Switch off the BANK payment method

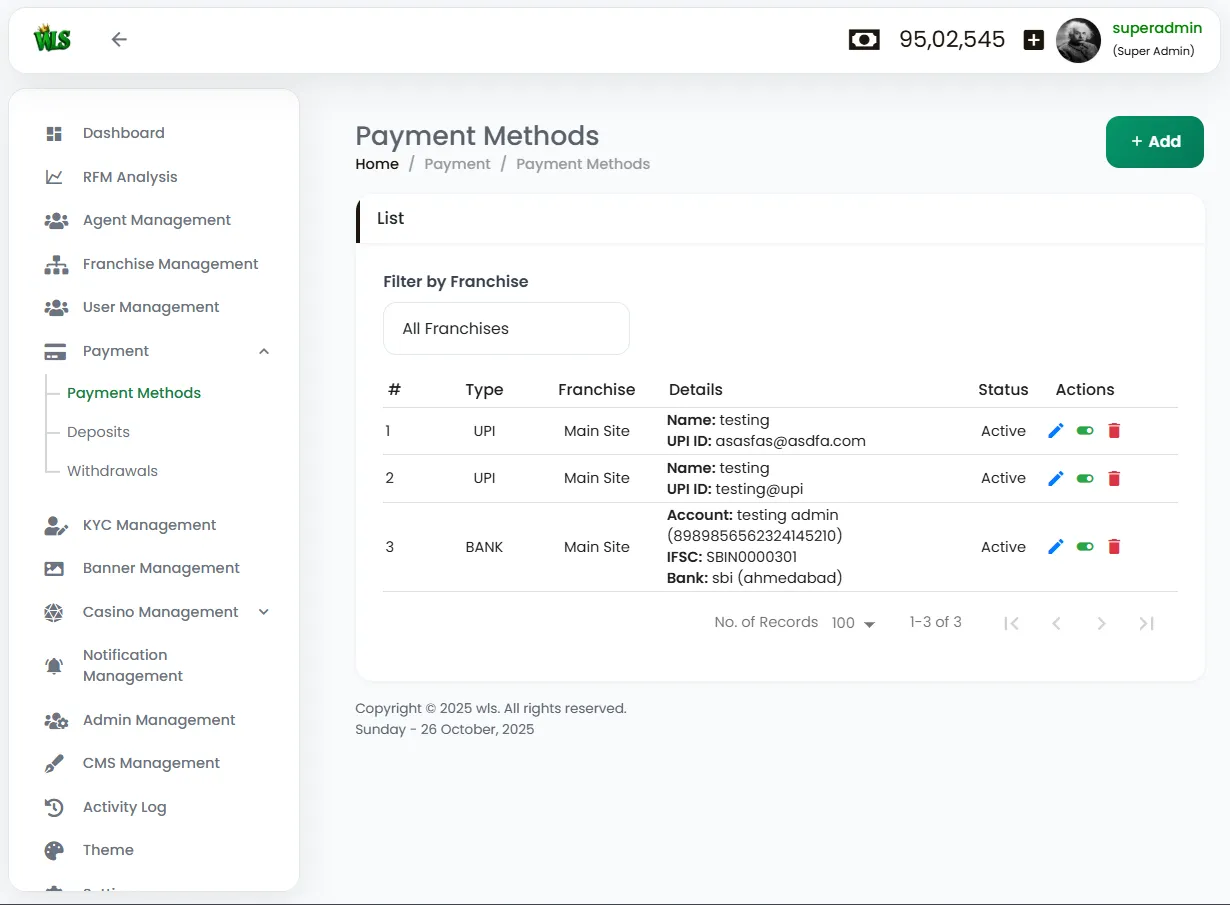click(1085, 547)
